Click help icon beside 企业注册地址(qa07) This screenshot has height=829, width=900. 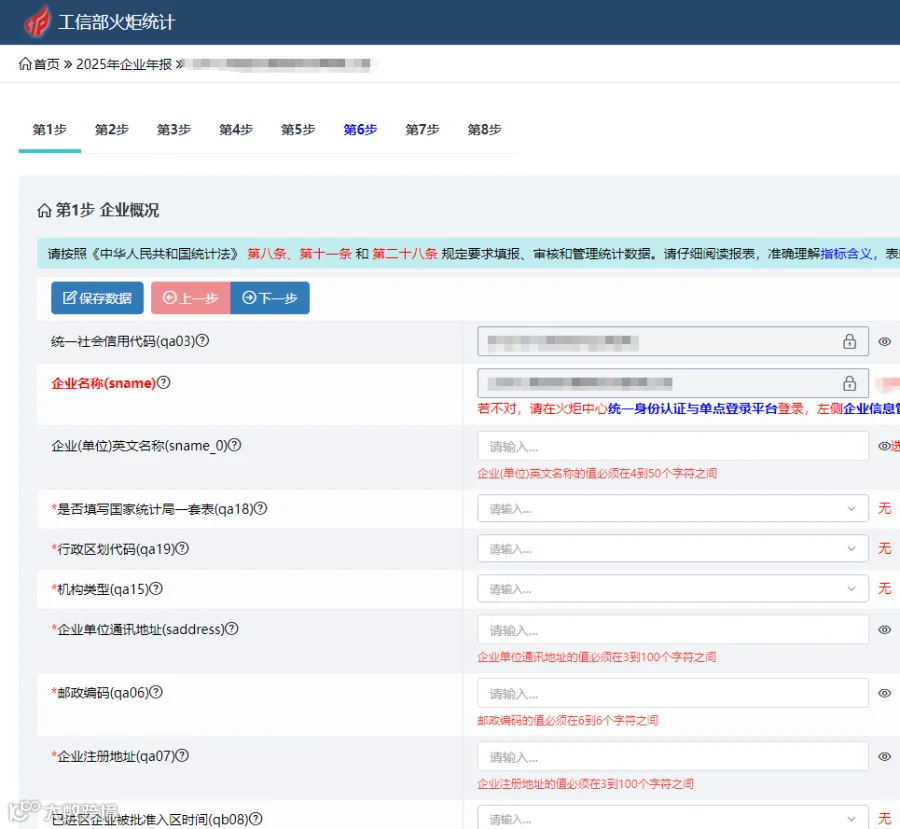pyautogui.click(x=182, y=756)
